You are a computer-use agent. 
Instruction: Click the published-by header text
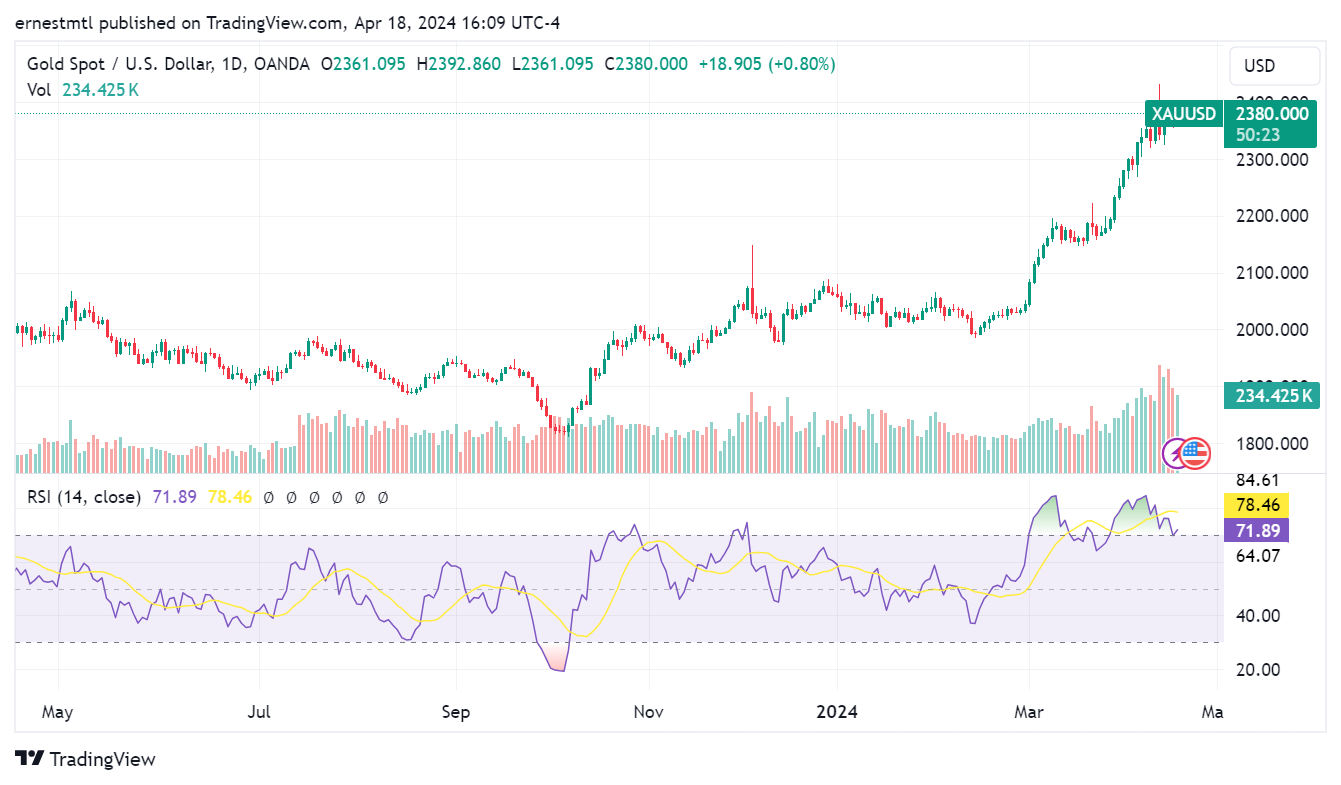[287, 22]
